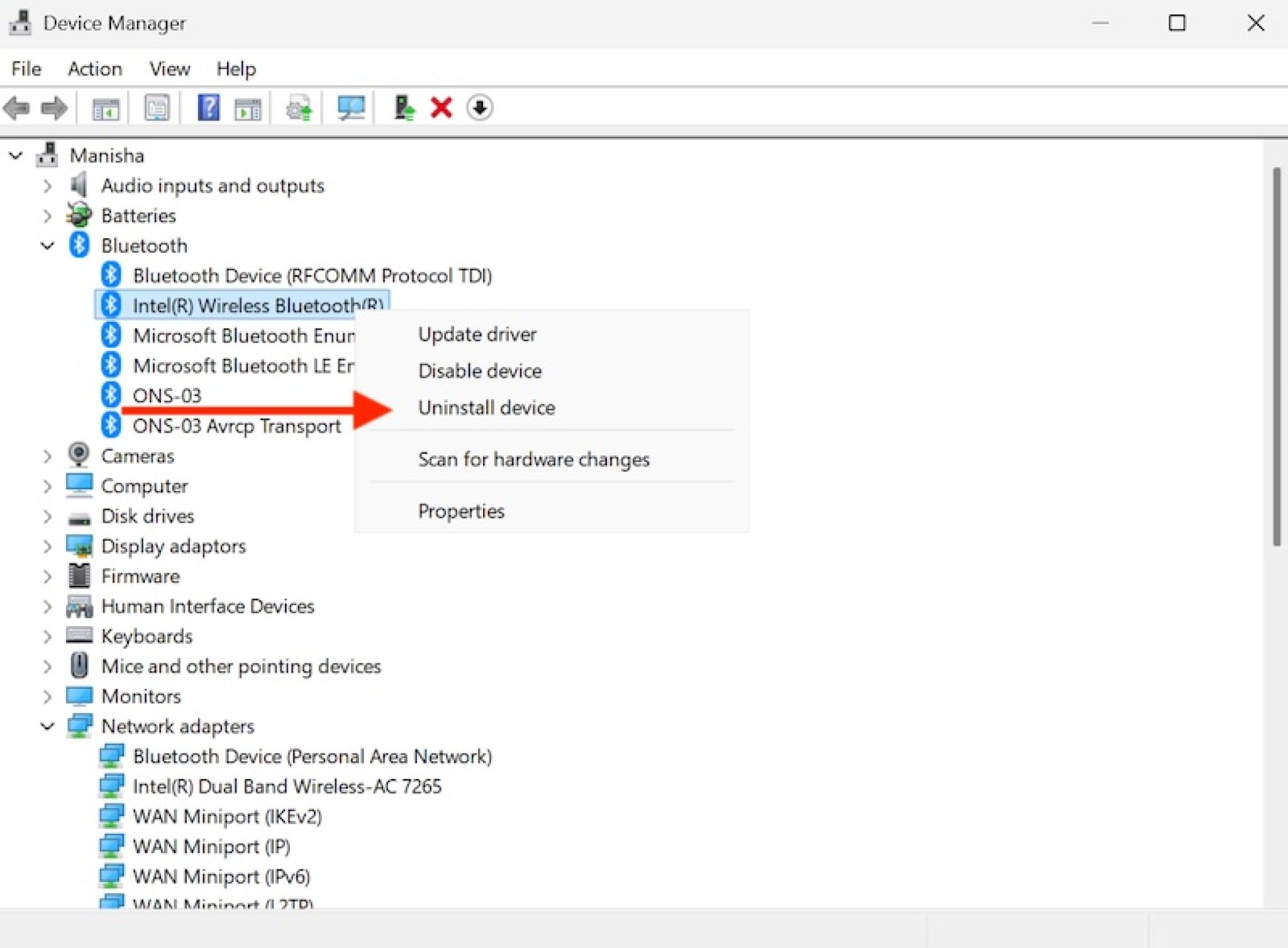Image resolution: width=1288 pixels, height=948 pixels.
Task: Open Help using the question mark toolbar icon
Action: click(x=208, y=107)
